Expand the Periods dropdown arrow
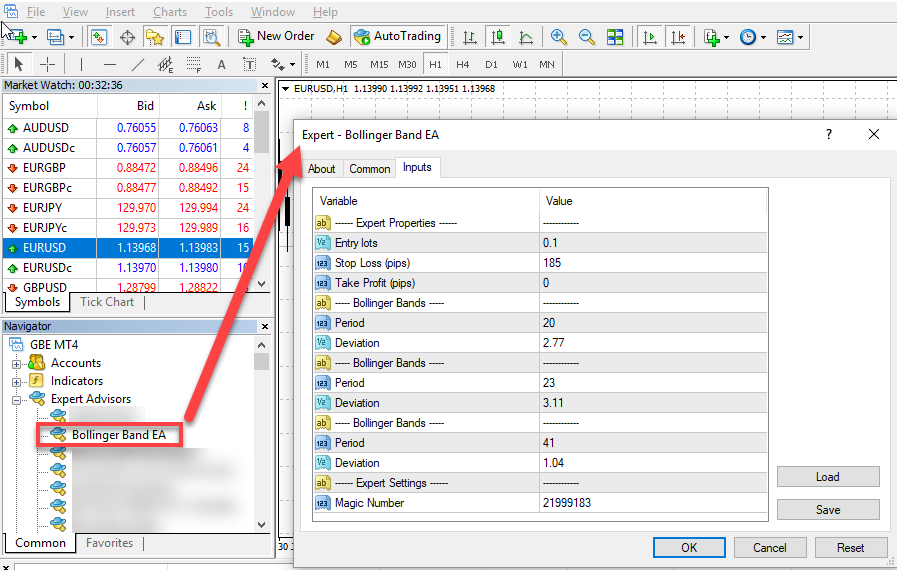Viewport: 897px width, 570px height. (763, 38)
